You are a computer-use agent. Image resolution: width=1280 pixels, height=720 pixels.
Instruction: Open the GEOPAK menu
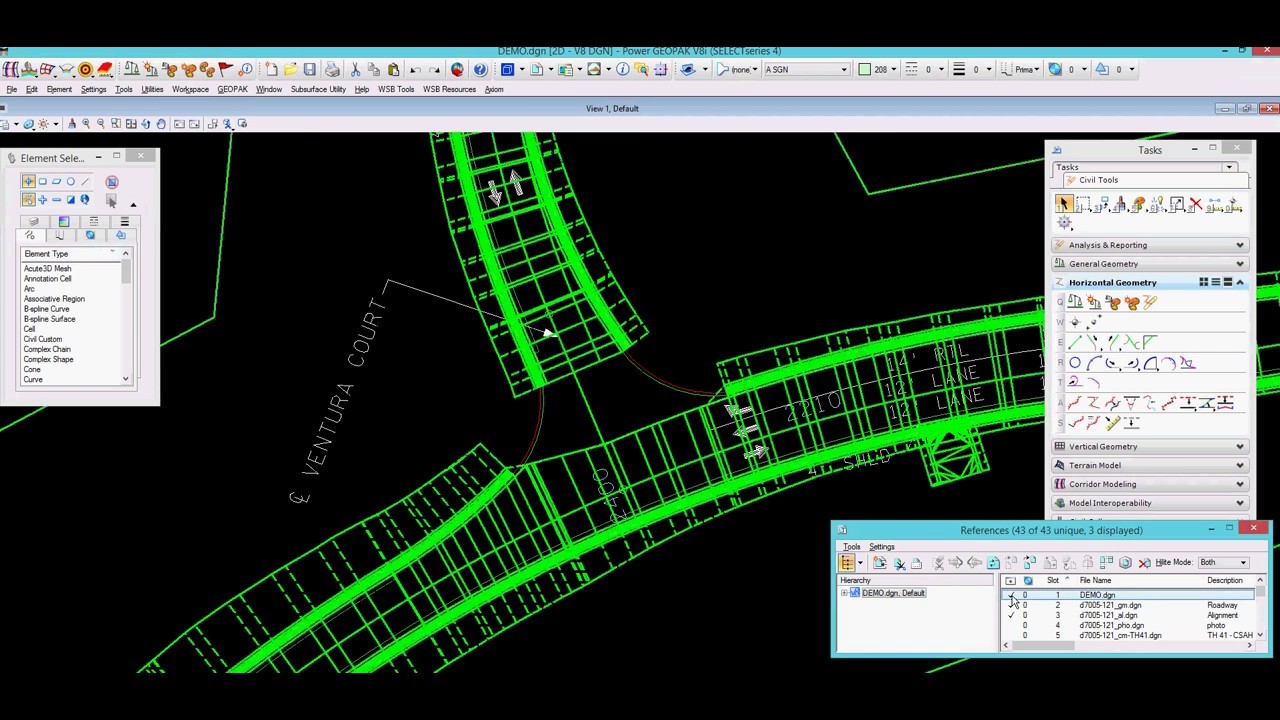[x=232, y=90]
